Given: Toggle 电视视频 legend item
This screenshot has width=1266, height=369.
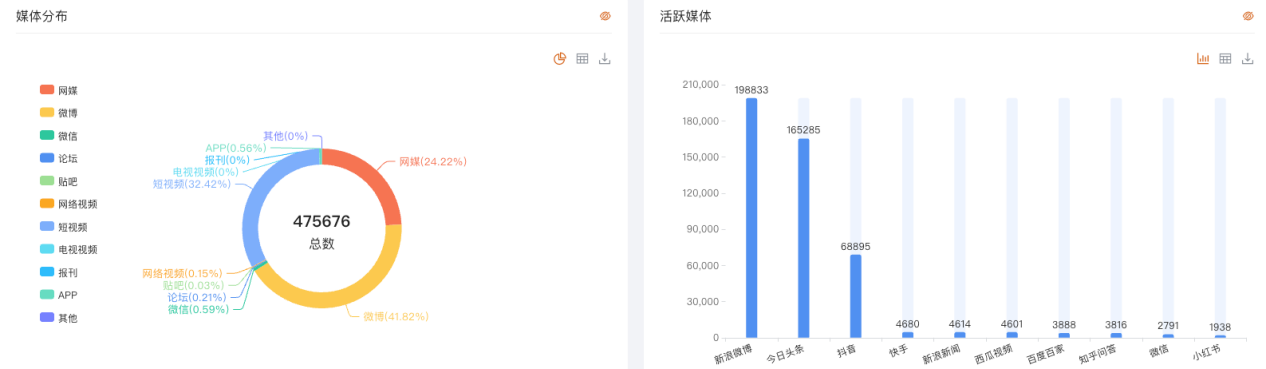Looking at the screenshot, I should (x=69, y=249).
